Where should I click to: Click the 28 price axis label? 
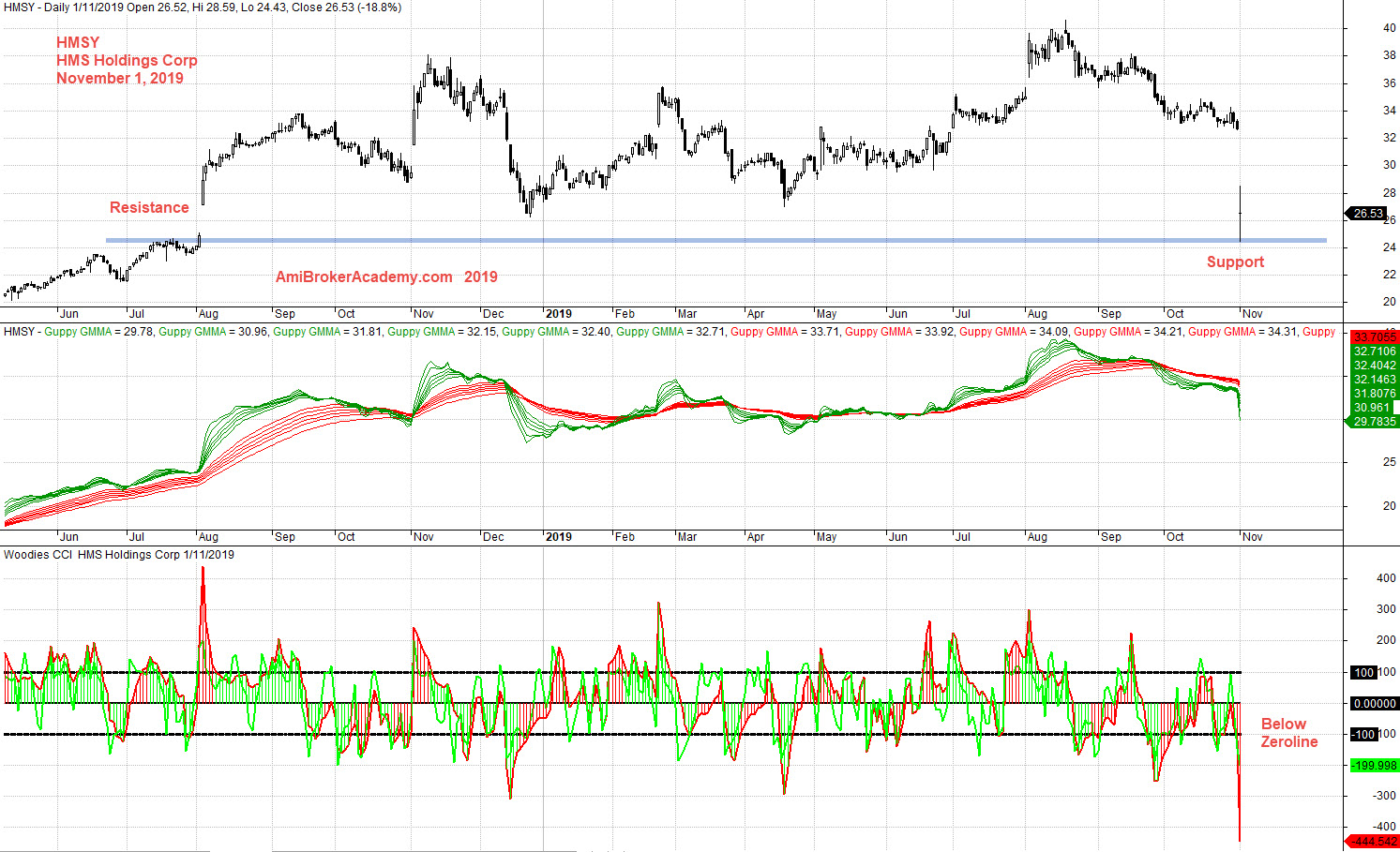pos(1389,193)
